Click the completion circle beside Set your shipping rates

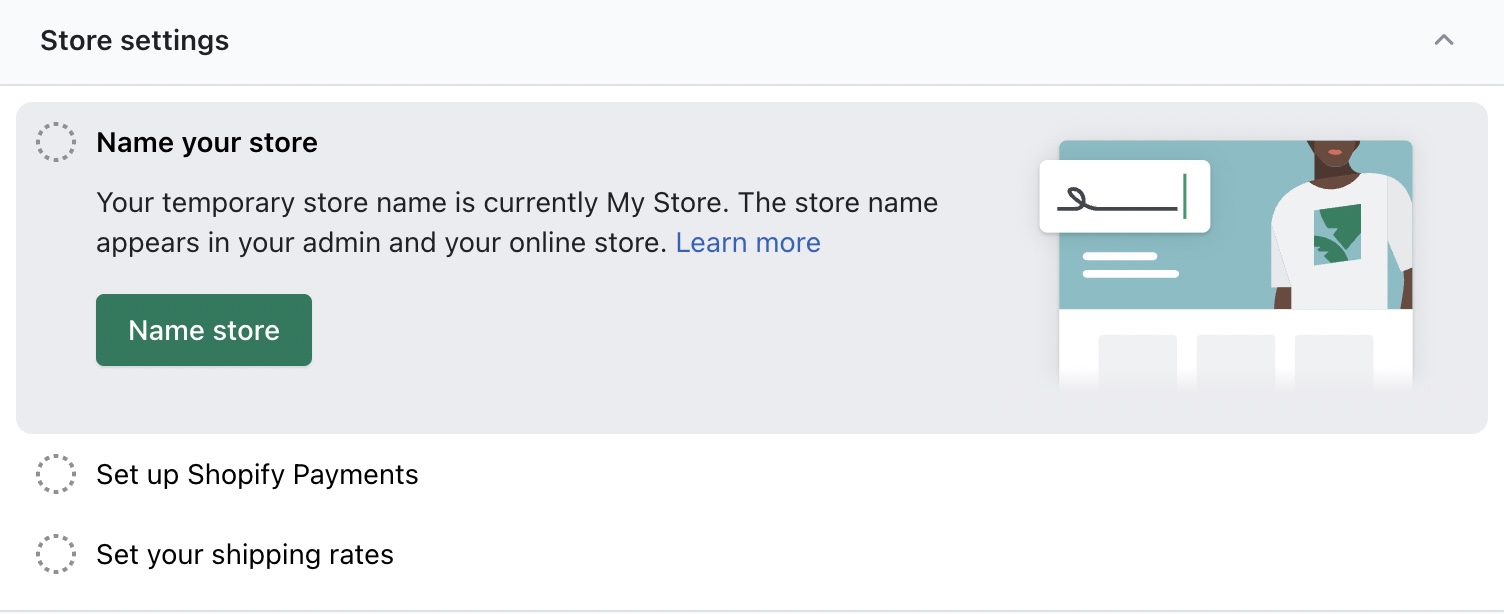(56, 555)
